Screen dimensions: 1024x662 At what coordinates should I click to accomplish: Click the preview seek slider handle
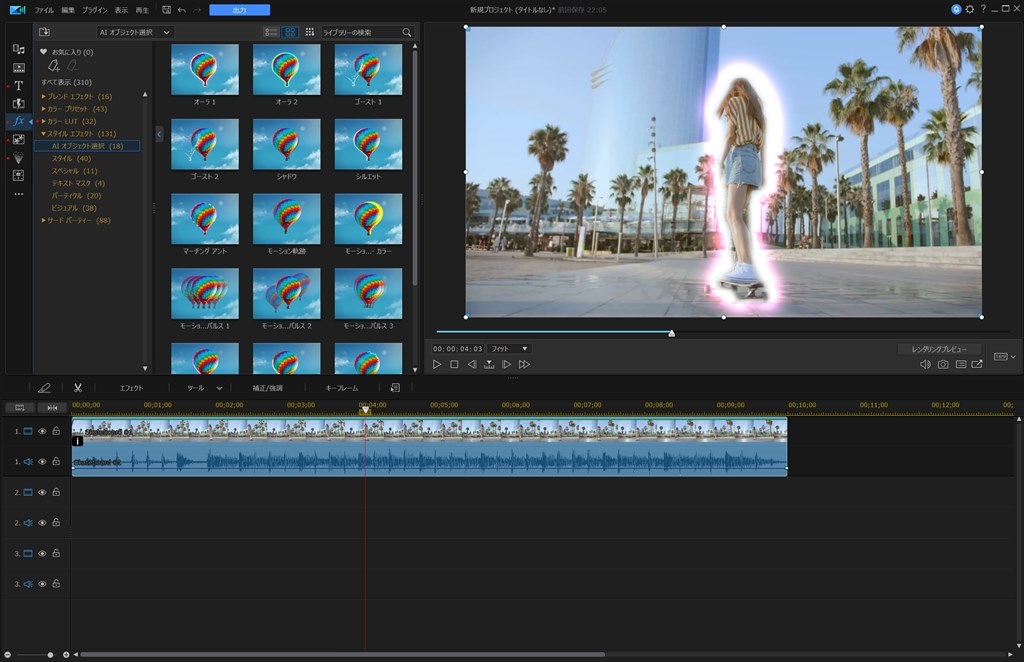point(672,332)
